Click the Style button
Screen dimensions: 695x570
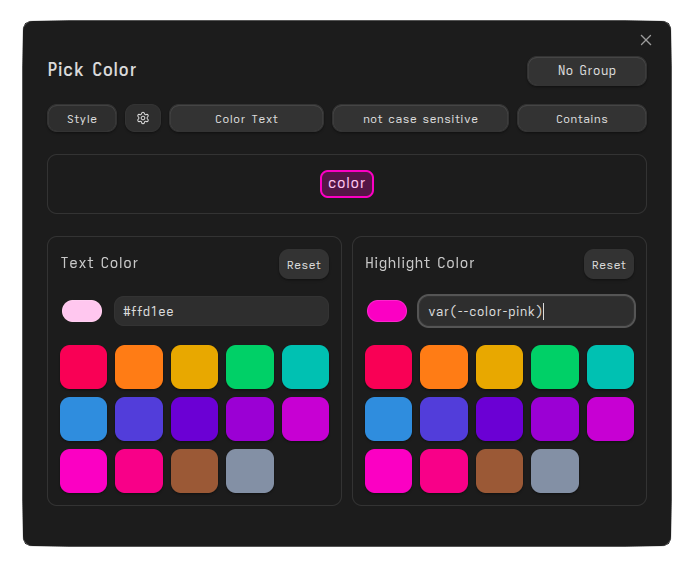(x=82, y=118)
